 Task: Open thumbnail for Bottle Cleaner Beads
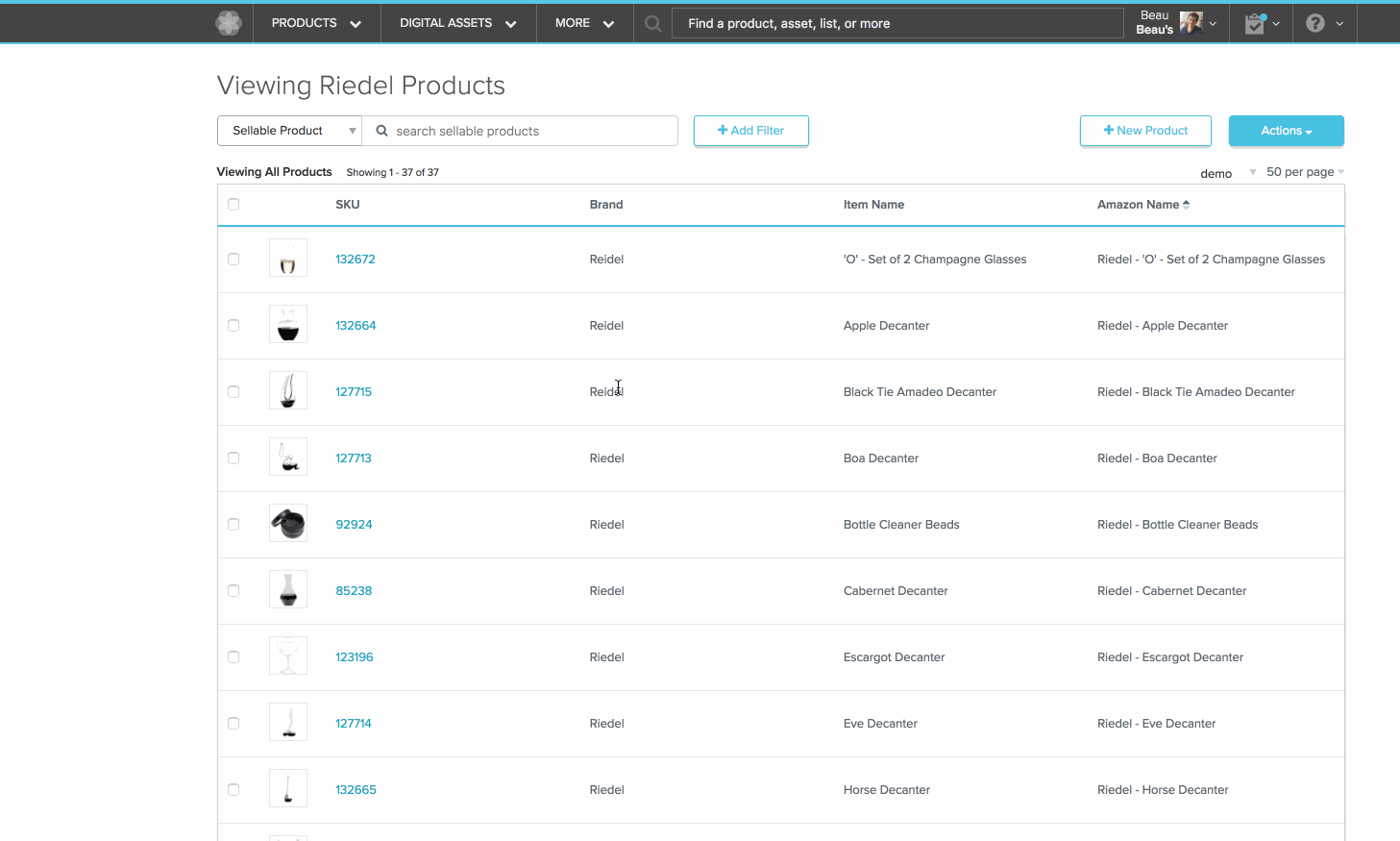point(288,524)
